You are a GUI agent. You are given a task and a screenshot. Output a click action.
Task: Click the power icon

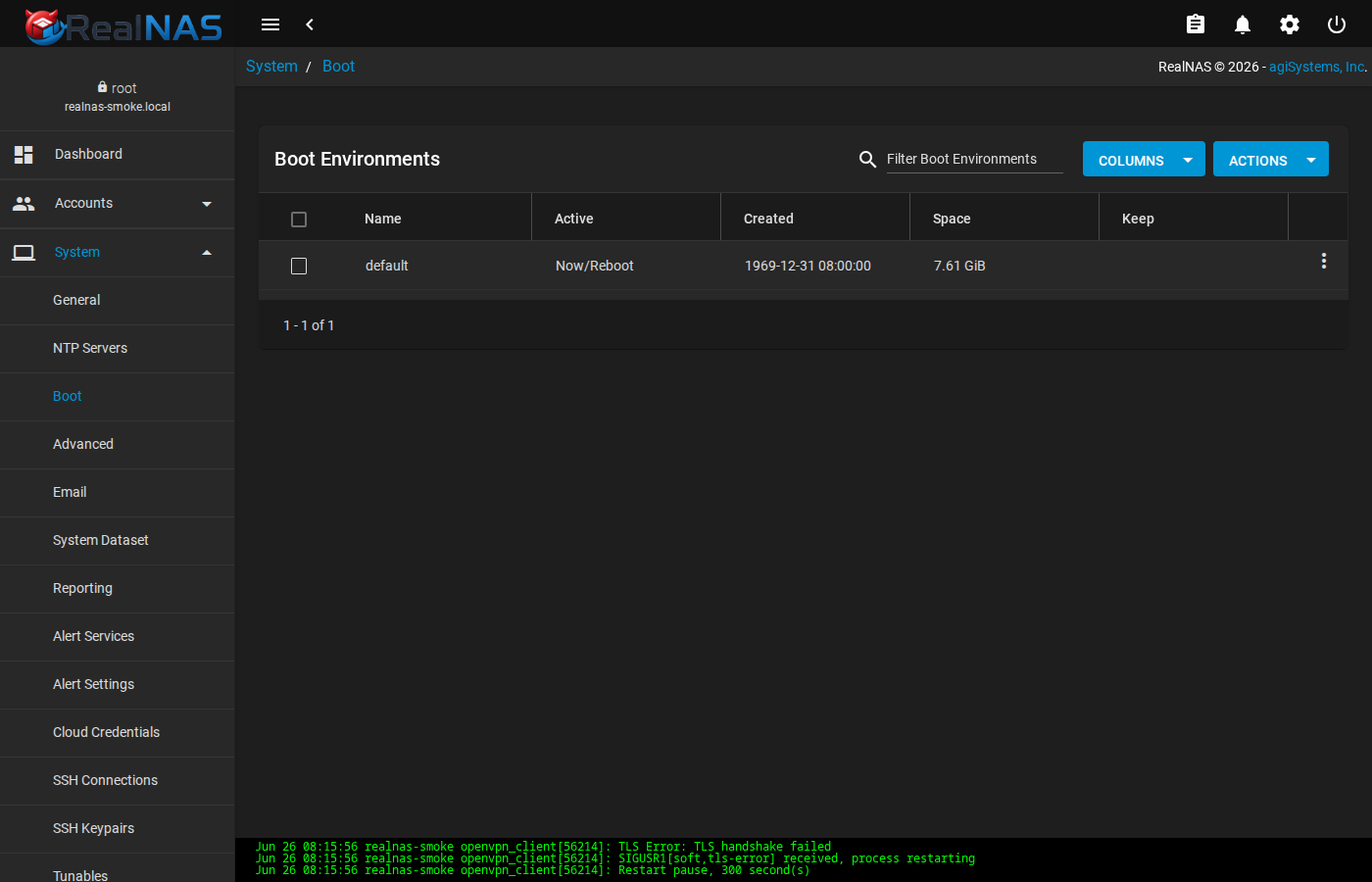coord(1337,24)
